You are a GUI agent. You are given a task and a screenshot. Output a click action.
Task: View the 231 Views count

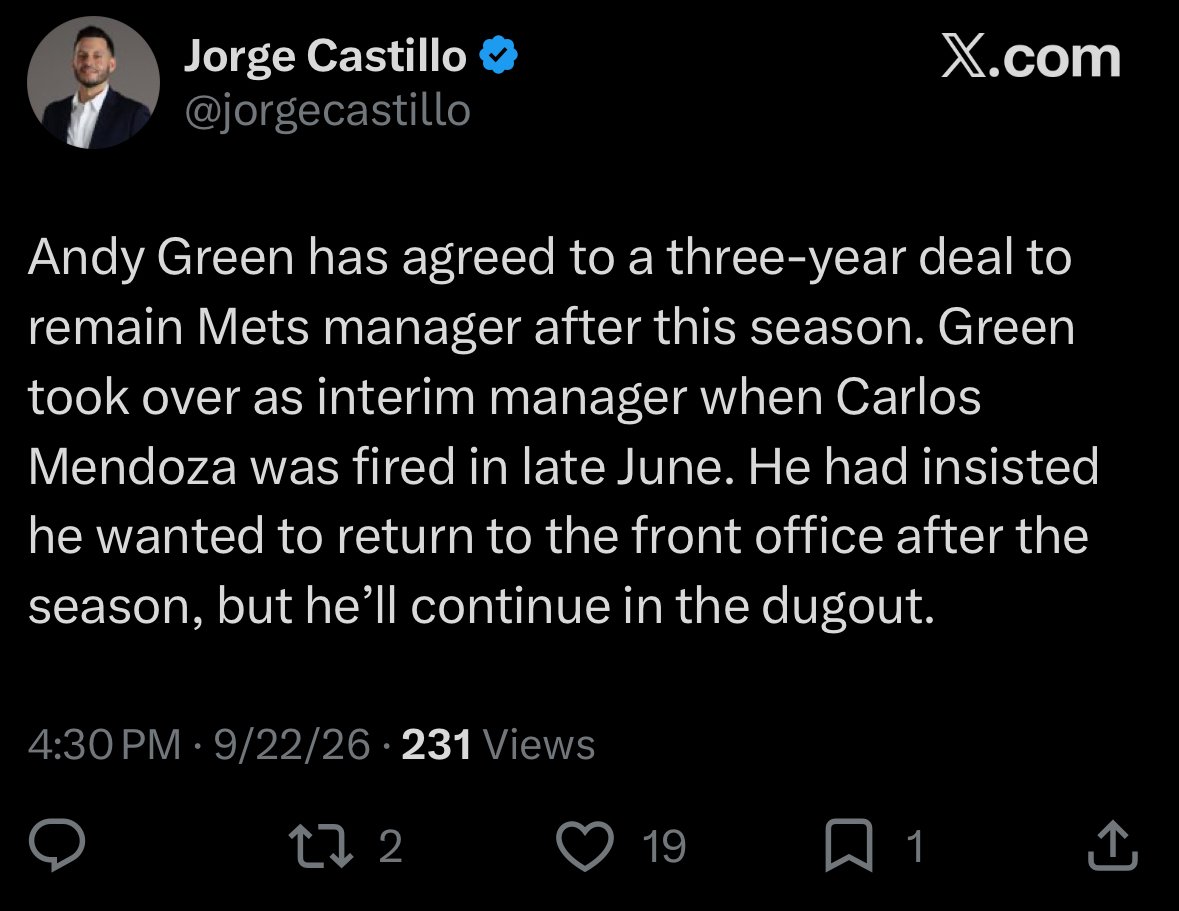[499, 745]
